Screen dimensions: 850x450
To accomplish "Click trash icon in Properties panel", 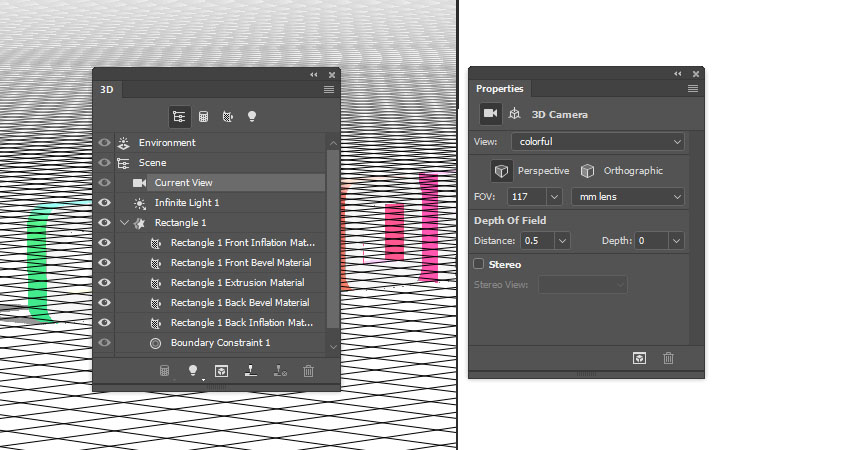I will pyautogui.click(x=668, y=358).
